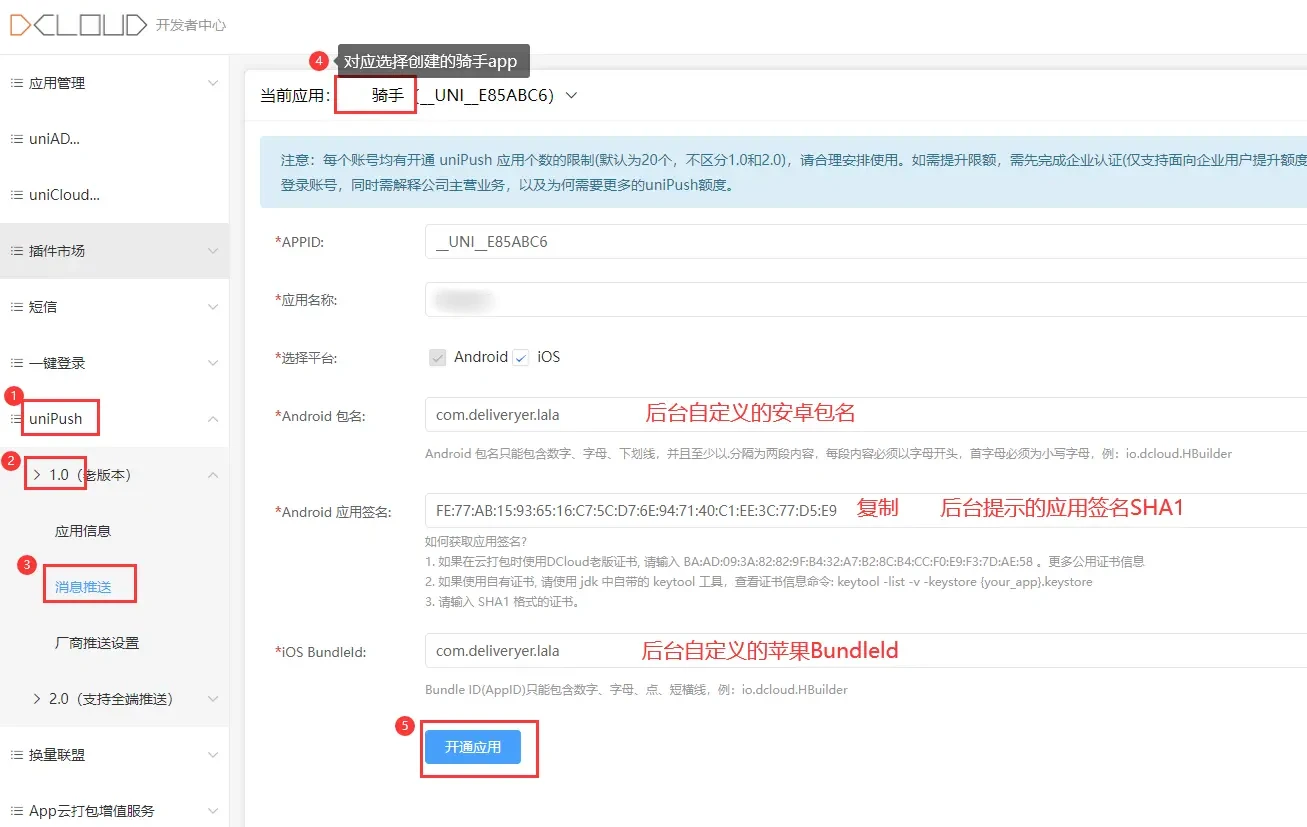Click the 如何获取应用签名? help text
The image size is (1307, 827).
point(476,542)
